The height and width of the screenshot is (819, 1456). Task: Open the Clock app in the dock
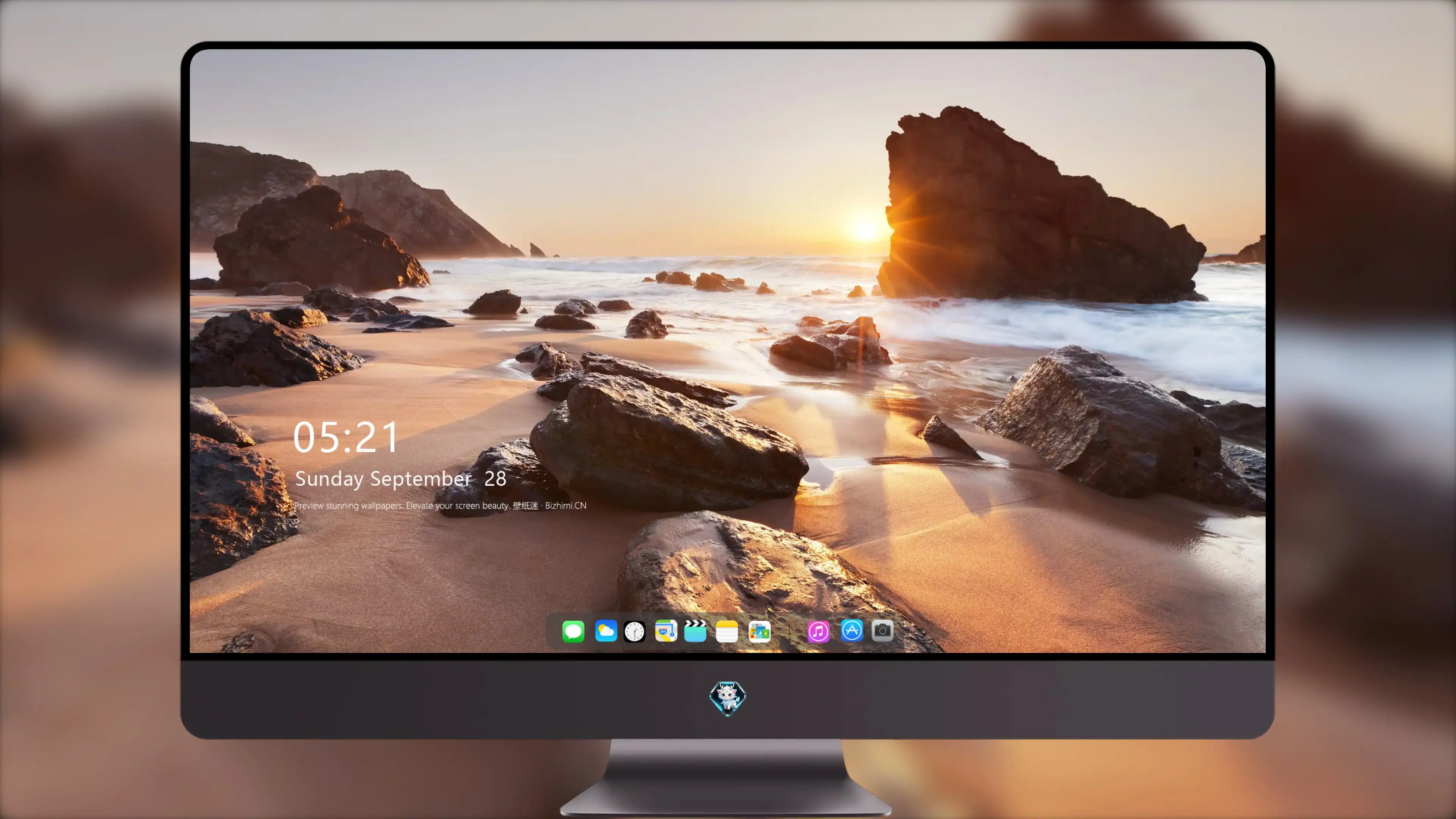click(634, 631)
